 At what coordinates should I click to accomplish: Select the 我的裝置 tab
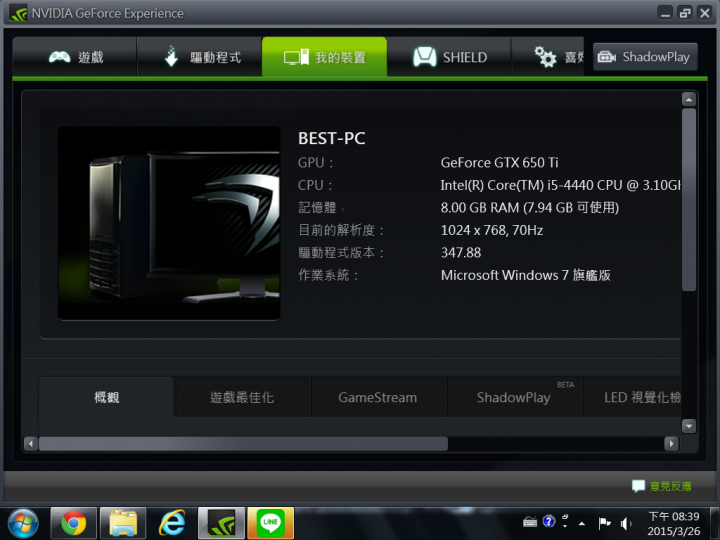click(x=324, y=57)
